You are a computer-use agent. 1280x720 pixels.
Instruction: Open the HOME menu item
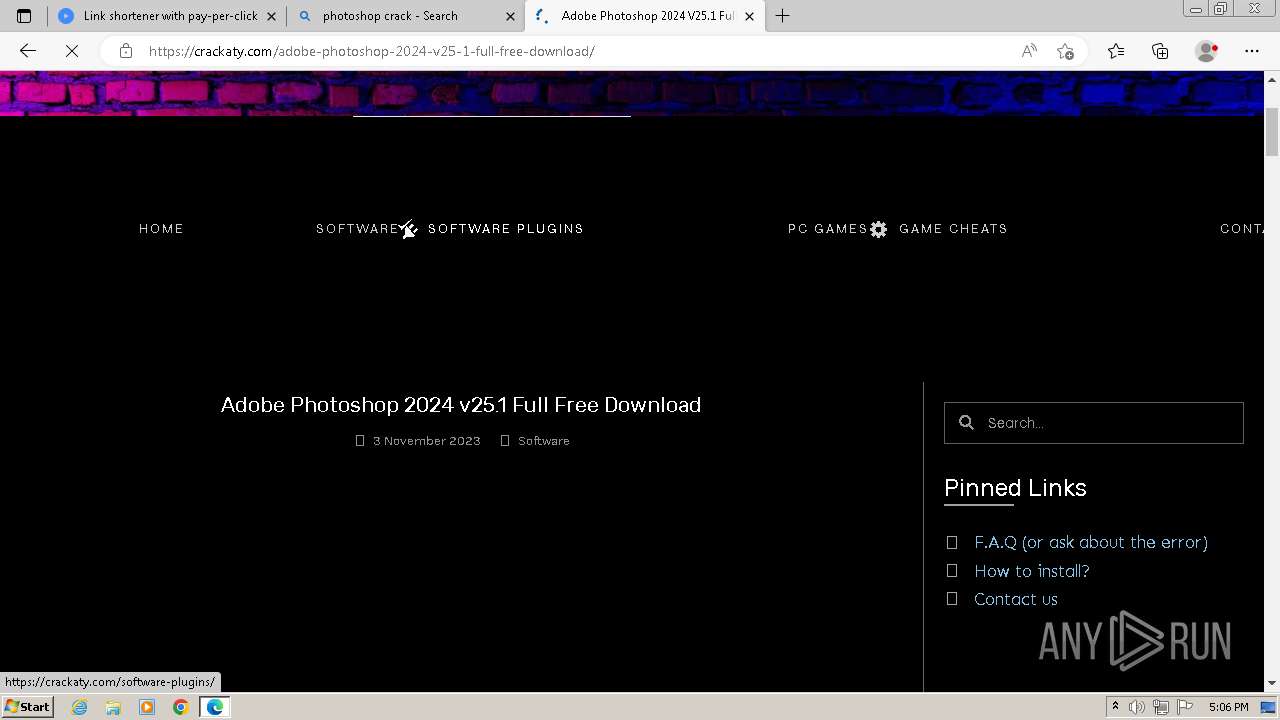tap(161, 229)
